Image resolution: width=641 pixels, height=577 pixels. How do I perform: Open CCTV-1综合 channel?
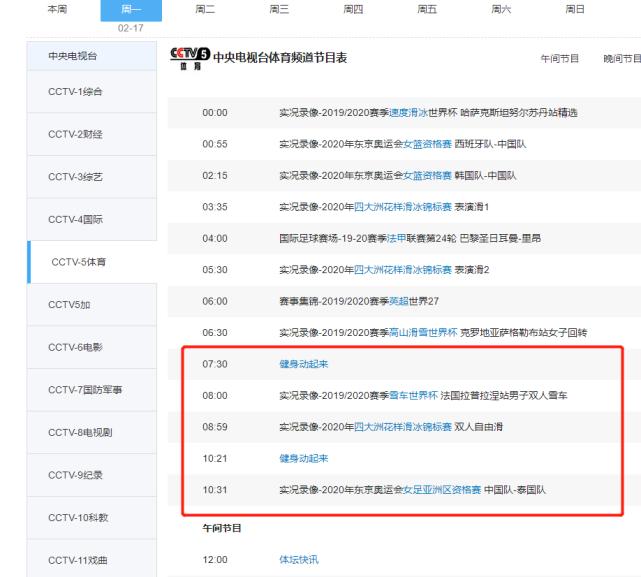point(92,92)
